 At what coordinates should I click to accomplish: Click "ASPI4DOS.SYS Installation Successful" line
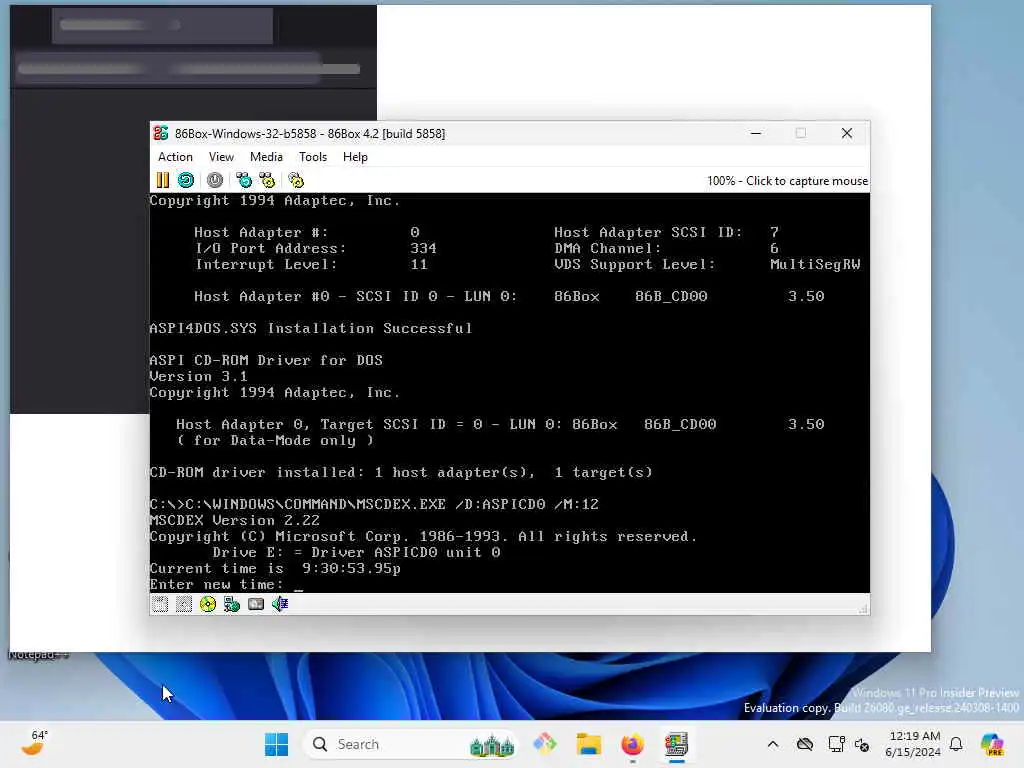[311, 328]
